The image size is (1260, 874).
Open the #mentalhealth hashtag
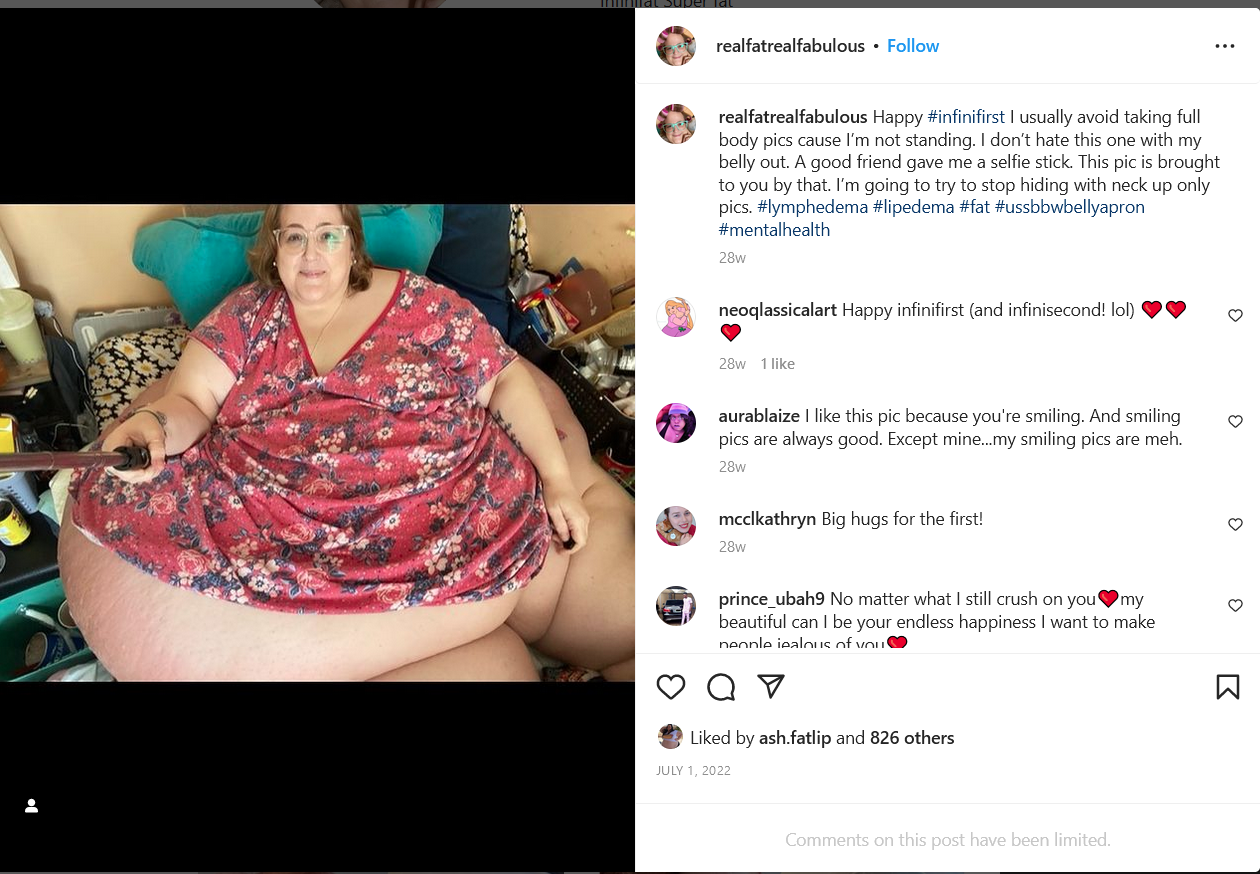pos(774,230)
